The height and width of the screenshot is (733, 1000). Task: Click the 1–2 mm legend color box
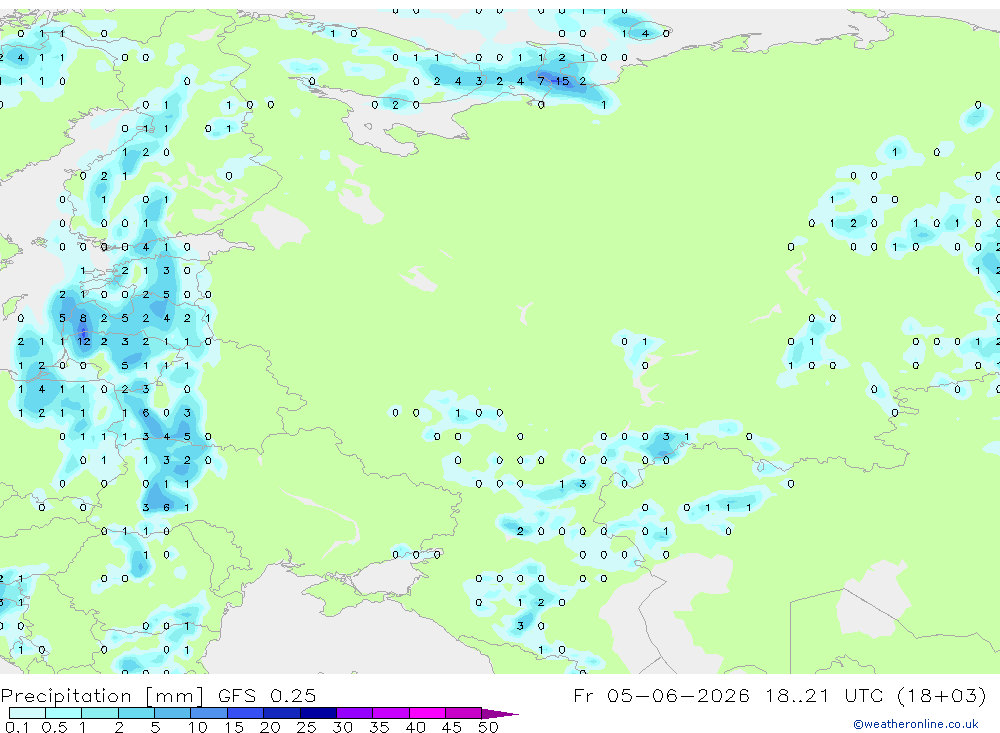[100, 713]
